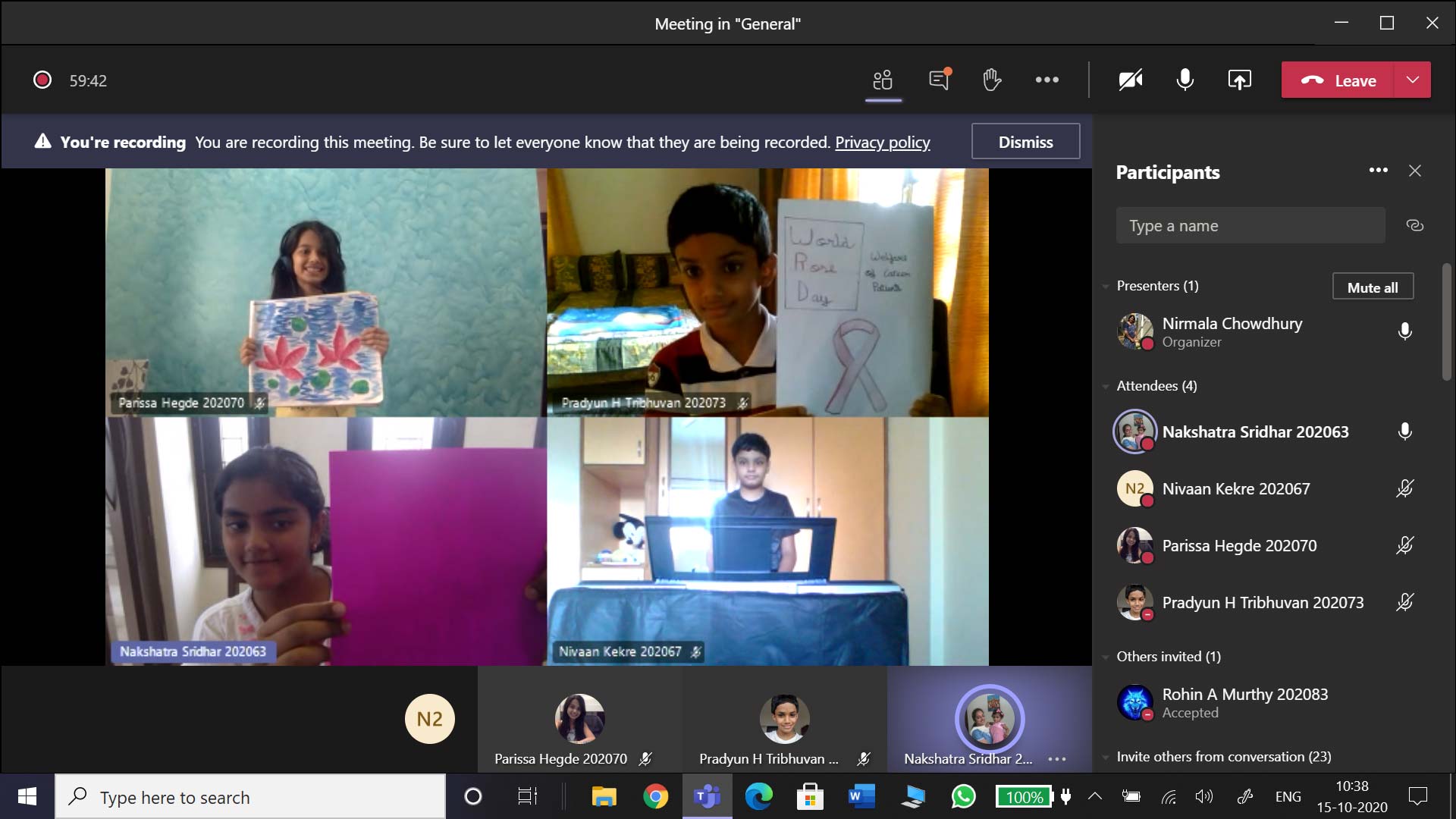Click the Mute all button
Screen dimensions: 1456x819
pos(1372,287)
